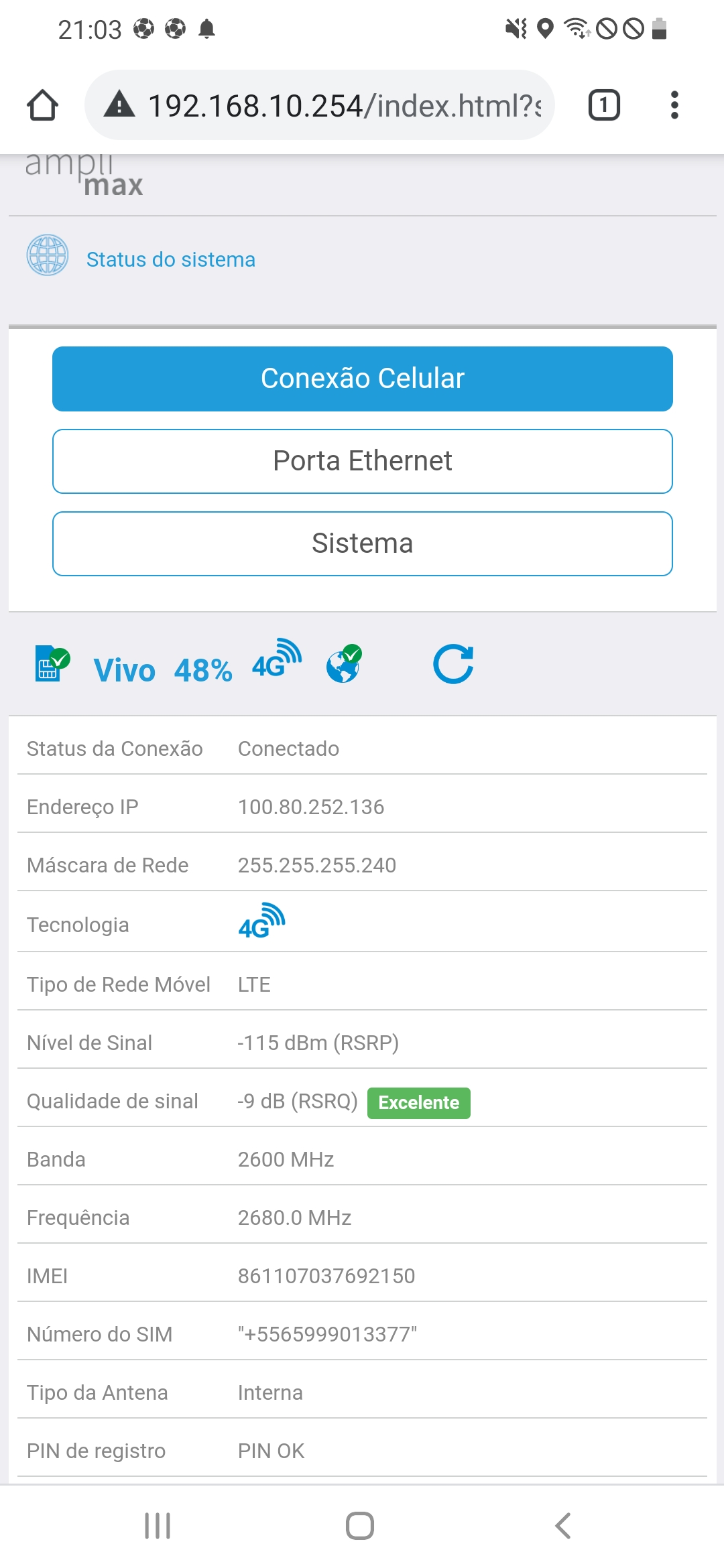The height and width of the screenshot is (1568, 724).
Task: Tap the Android back navigation button
Action: tap(563, 1526)
